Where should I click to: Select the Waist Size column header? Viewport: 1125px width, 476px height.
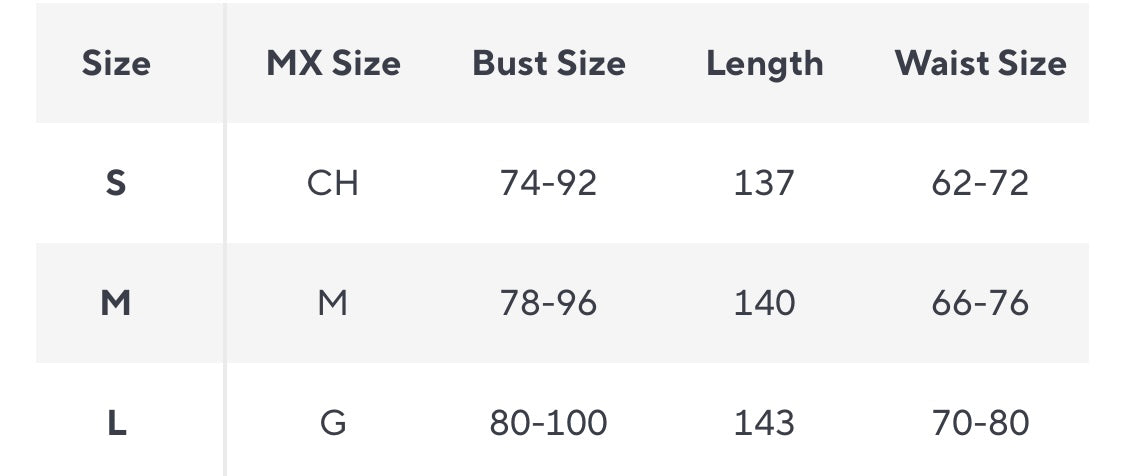pos(980,64)
